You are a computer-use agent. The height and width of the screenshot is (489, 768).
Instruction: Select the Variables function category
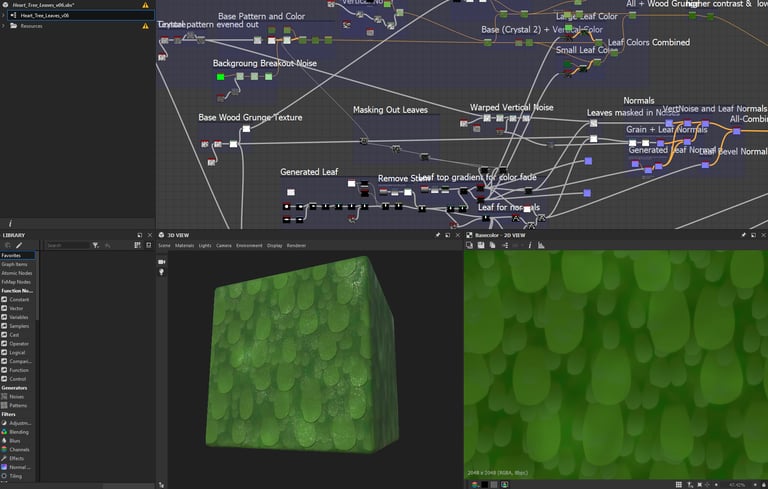pos(18,317)
